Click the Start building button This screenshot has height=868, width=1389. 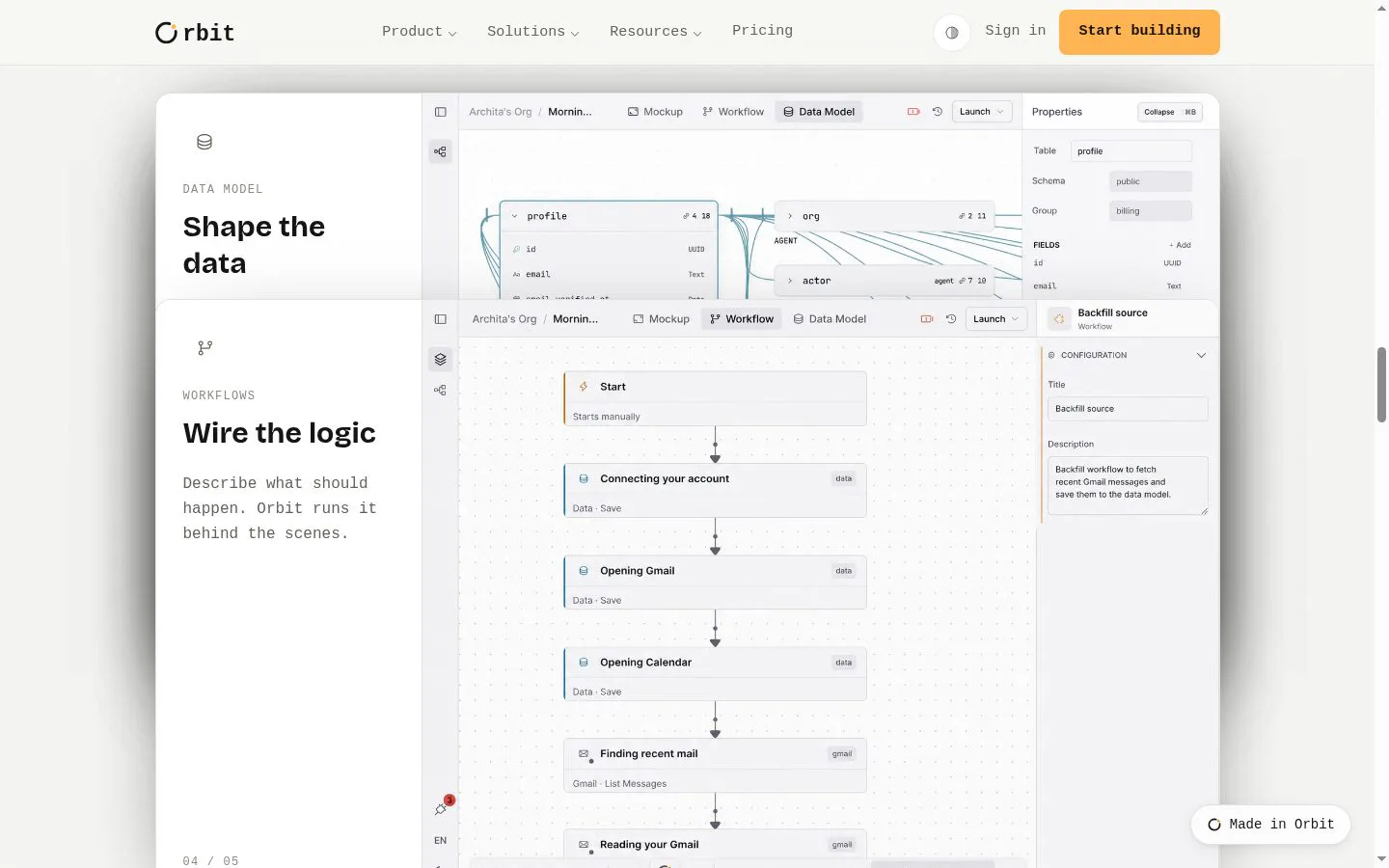click(1139, 32)
